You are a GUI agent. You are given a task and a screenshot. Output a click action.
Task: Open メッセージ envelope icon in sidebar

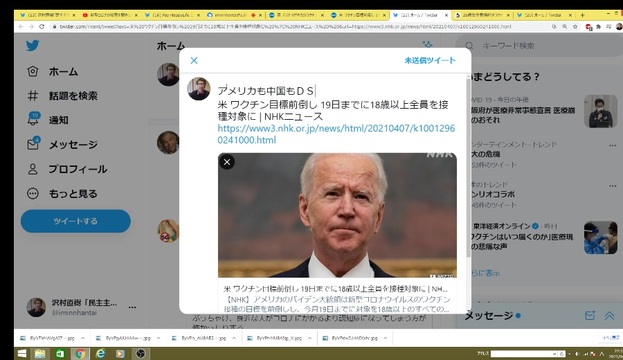click(33, 144)
